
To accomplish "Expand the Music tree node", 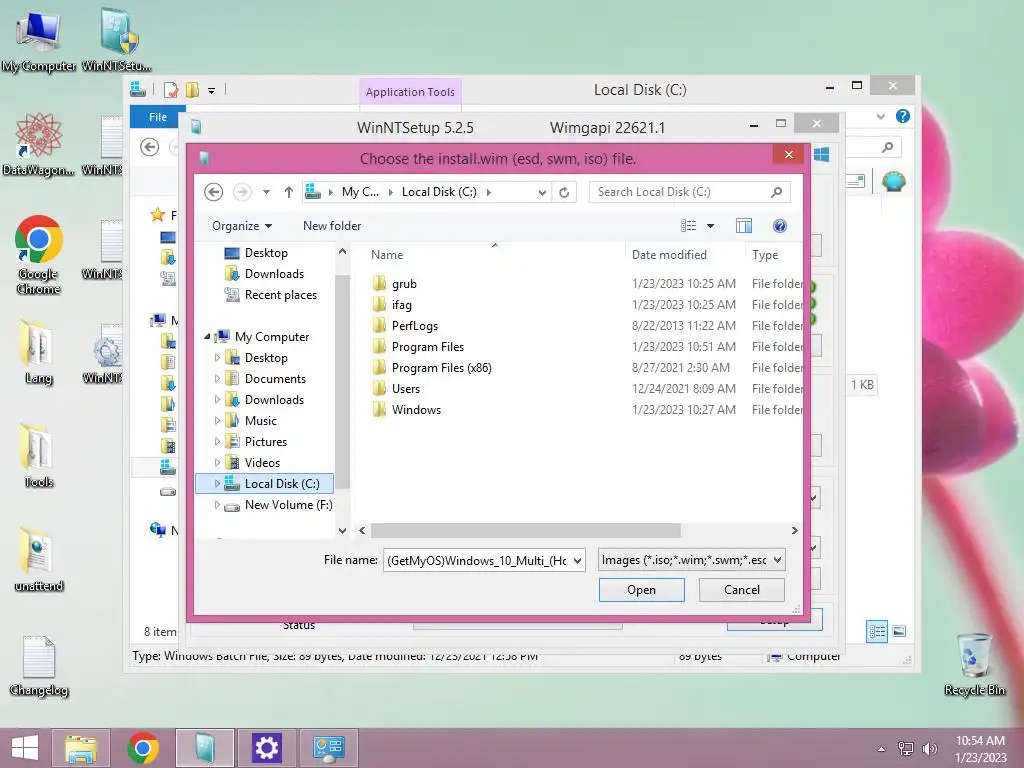I will pyautogui.click(x=217, y=421).
